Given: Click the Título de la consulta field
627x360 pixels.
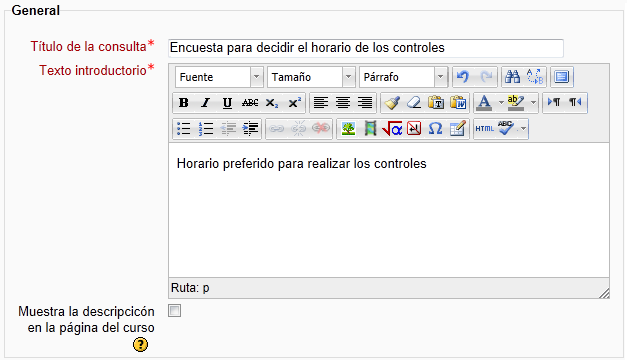Looking at the screenshot, I should point(366,48).
